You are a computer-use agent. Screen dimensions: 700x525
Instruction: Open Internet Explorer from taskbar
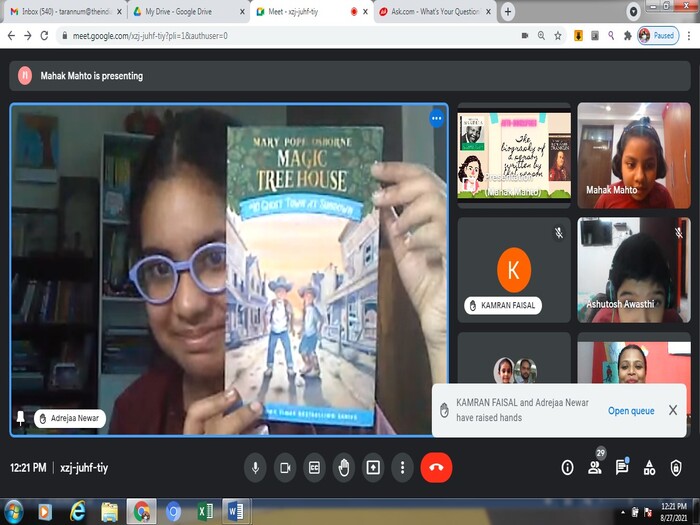click(x=77, y=512)
